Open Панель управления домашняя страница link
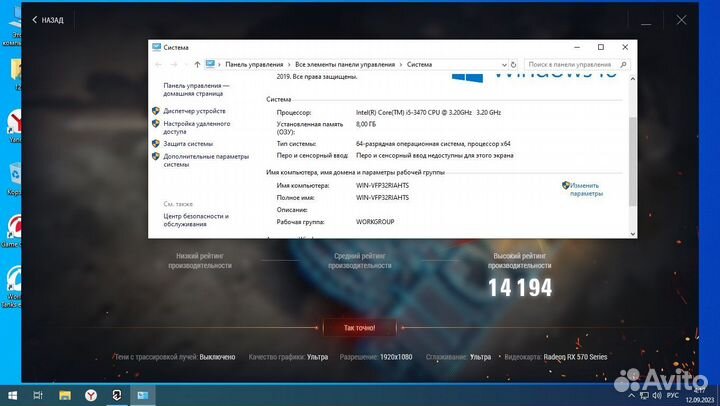Viewport: 720px width, 406px height. point(196,89)
